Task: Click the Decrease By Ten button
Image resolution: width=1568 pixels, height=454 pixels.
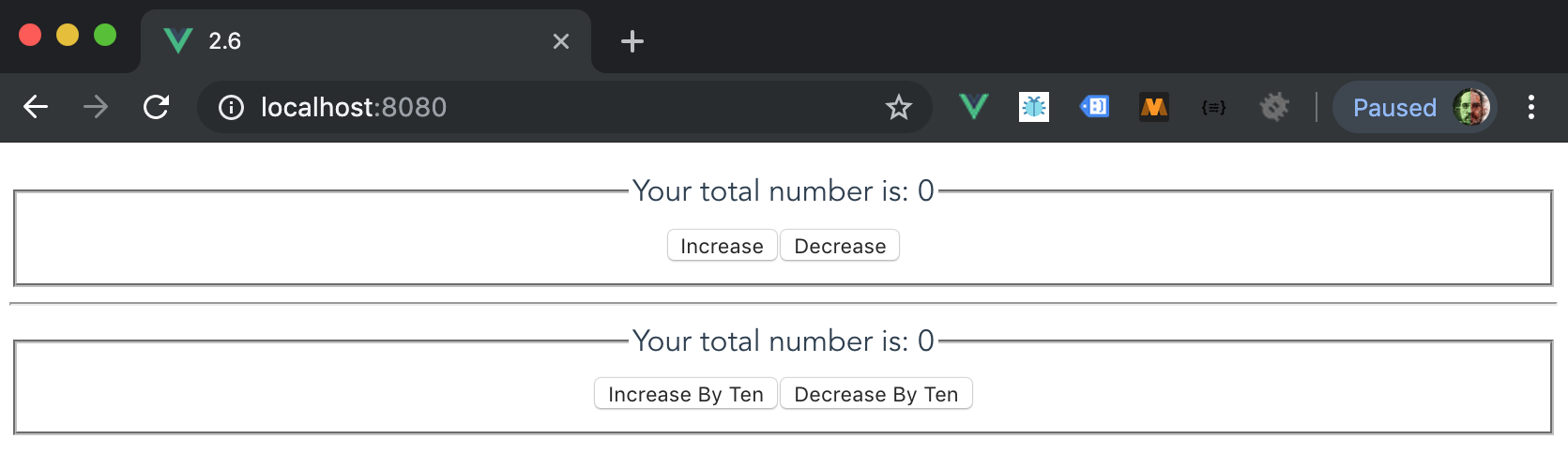Action: click(x=876, y=394)
